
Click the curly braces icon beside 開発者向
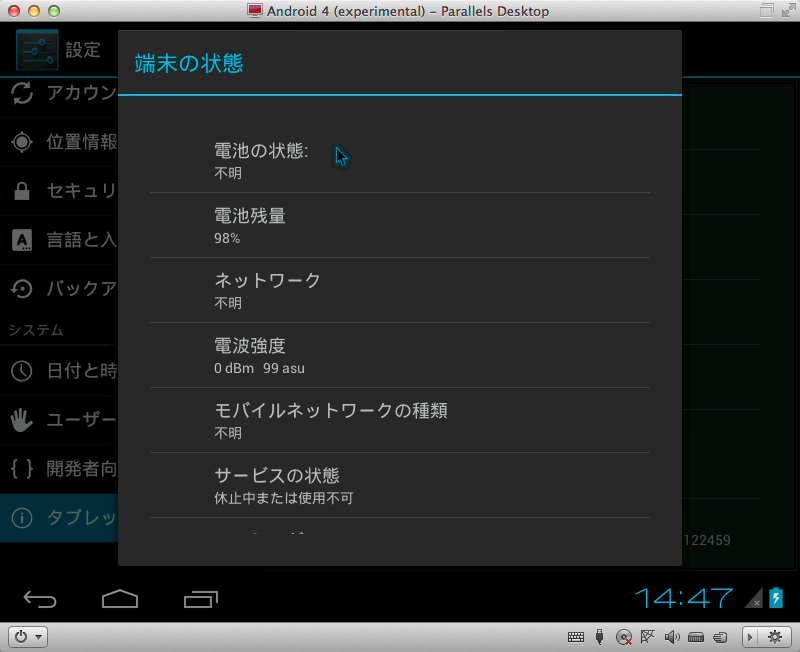pyautogui.click(x=22, y=468)
